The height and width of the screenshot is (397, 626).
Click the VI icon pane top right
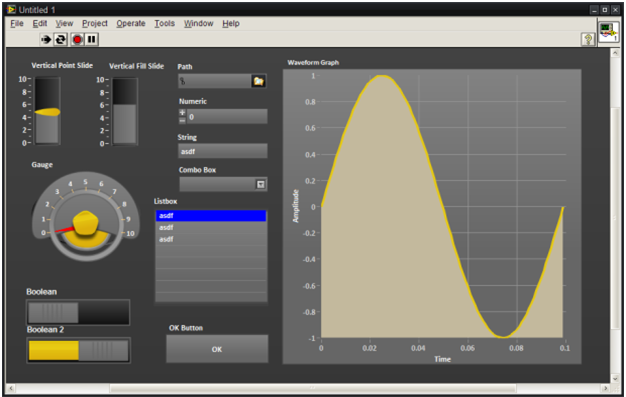pos(608,32)
